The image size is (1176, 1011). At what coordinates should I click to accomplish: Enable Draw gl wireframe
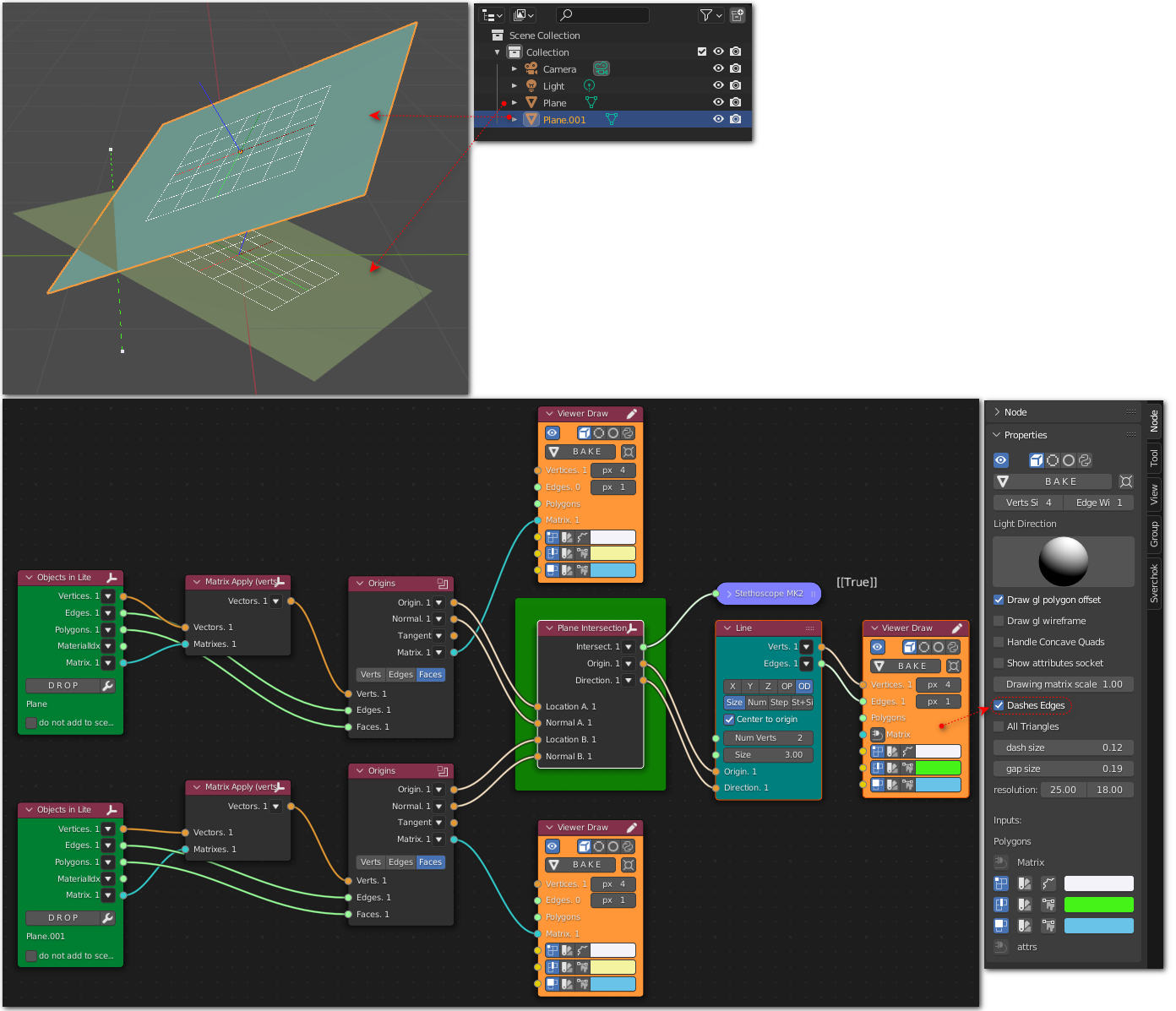coord(999,621)
